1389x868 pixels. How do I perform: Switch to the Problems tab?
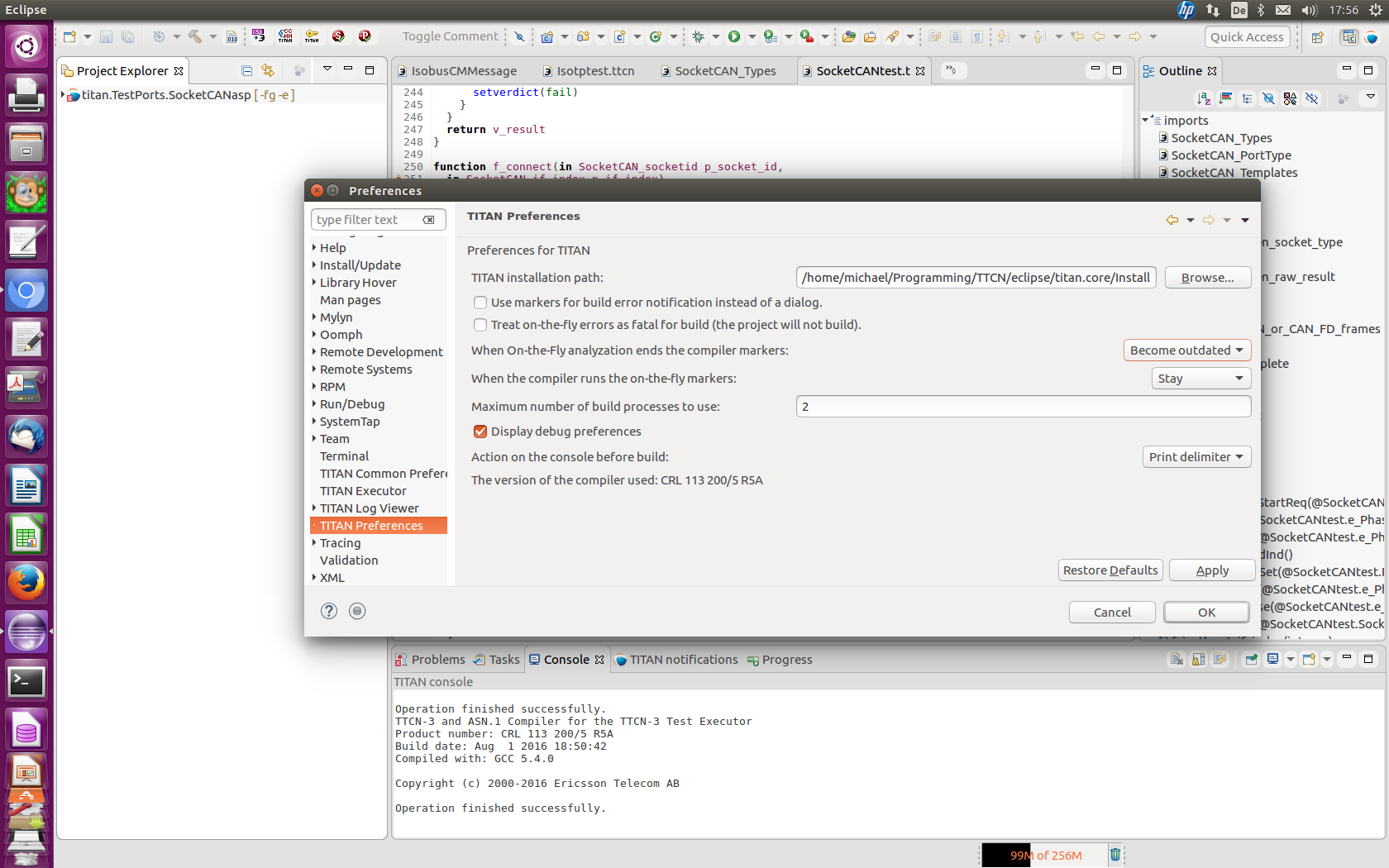click(x=430, y=660)
